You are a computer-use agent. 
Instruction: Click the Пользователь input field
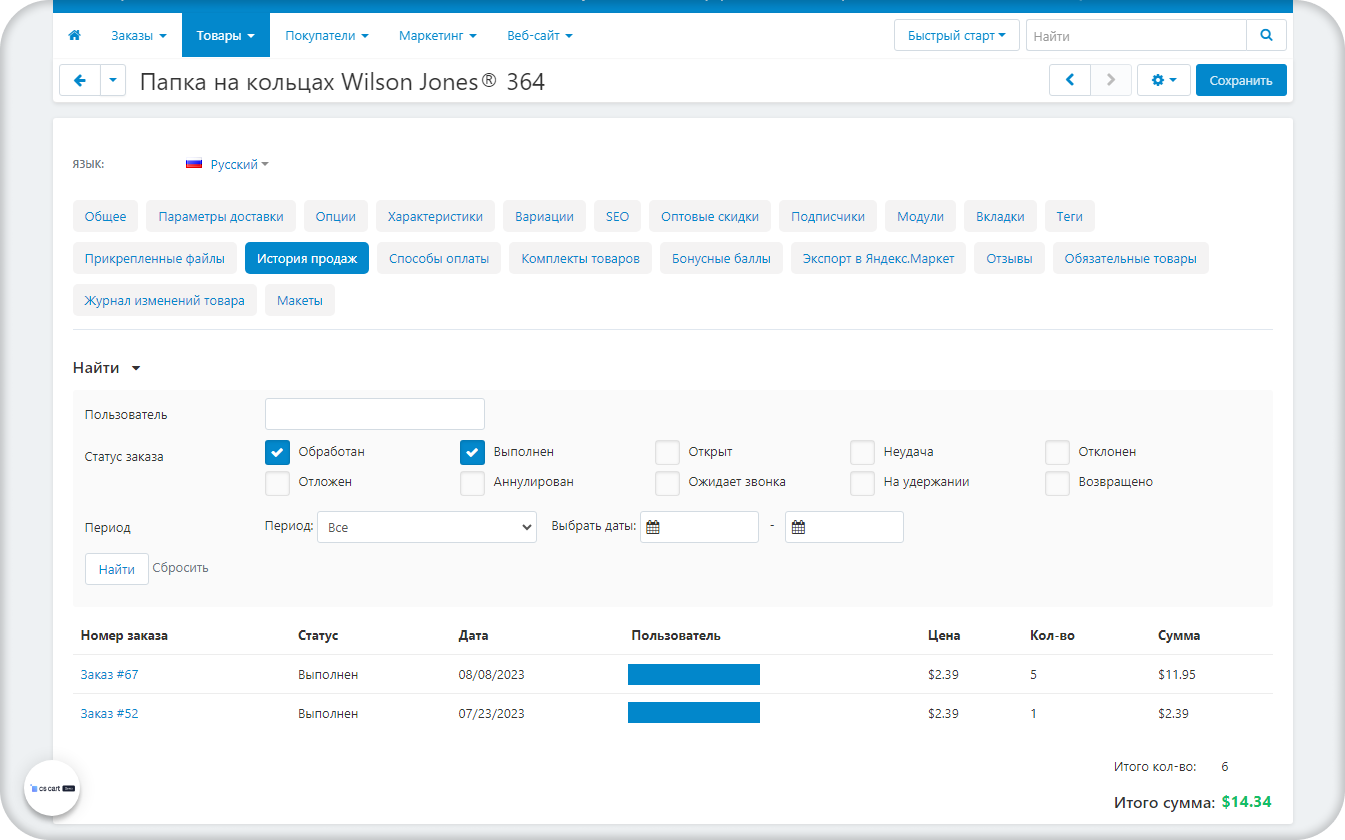click(x=375, y=414)
